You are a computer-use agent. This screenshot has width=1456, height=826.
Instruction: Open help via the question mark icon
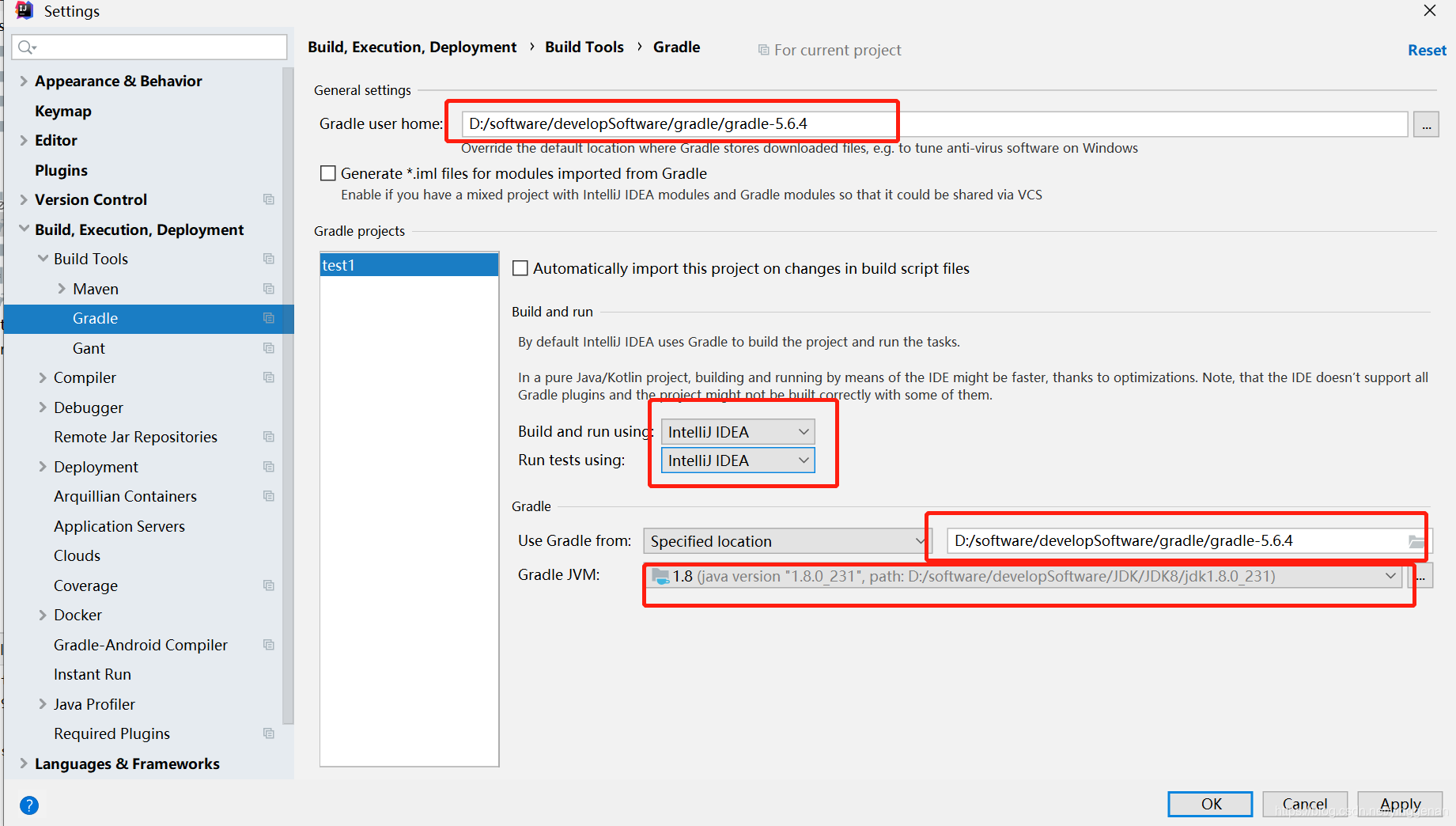(29, 805)
